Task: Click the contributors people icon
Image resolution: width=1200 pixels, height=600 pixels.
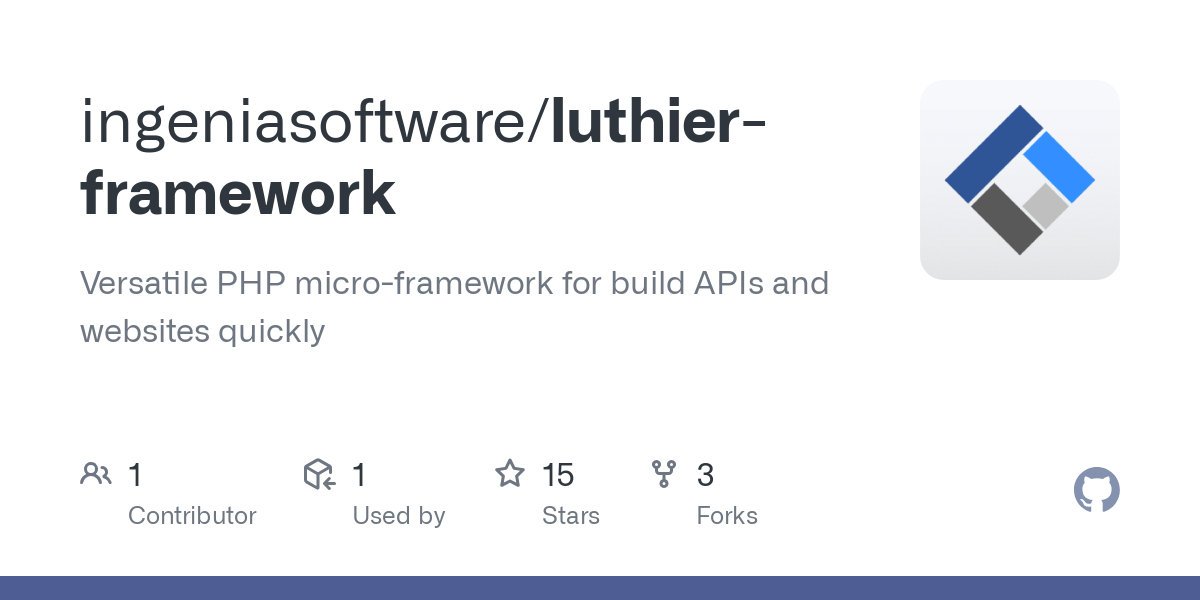Action: tap(96, 474)
